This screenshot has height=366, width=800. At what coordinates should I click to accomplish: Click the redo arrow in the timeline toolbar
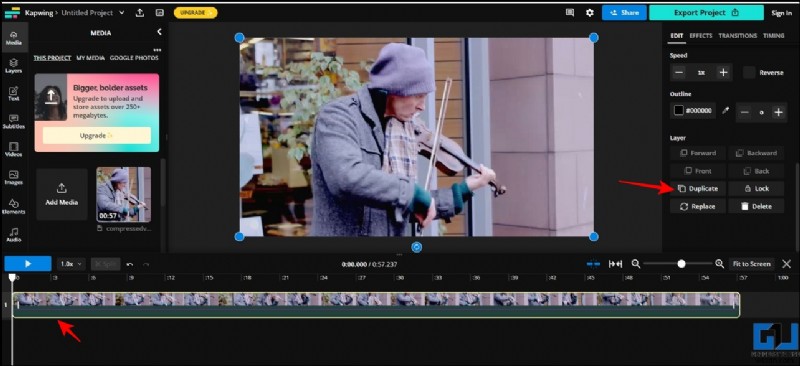146,264
